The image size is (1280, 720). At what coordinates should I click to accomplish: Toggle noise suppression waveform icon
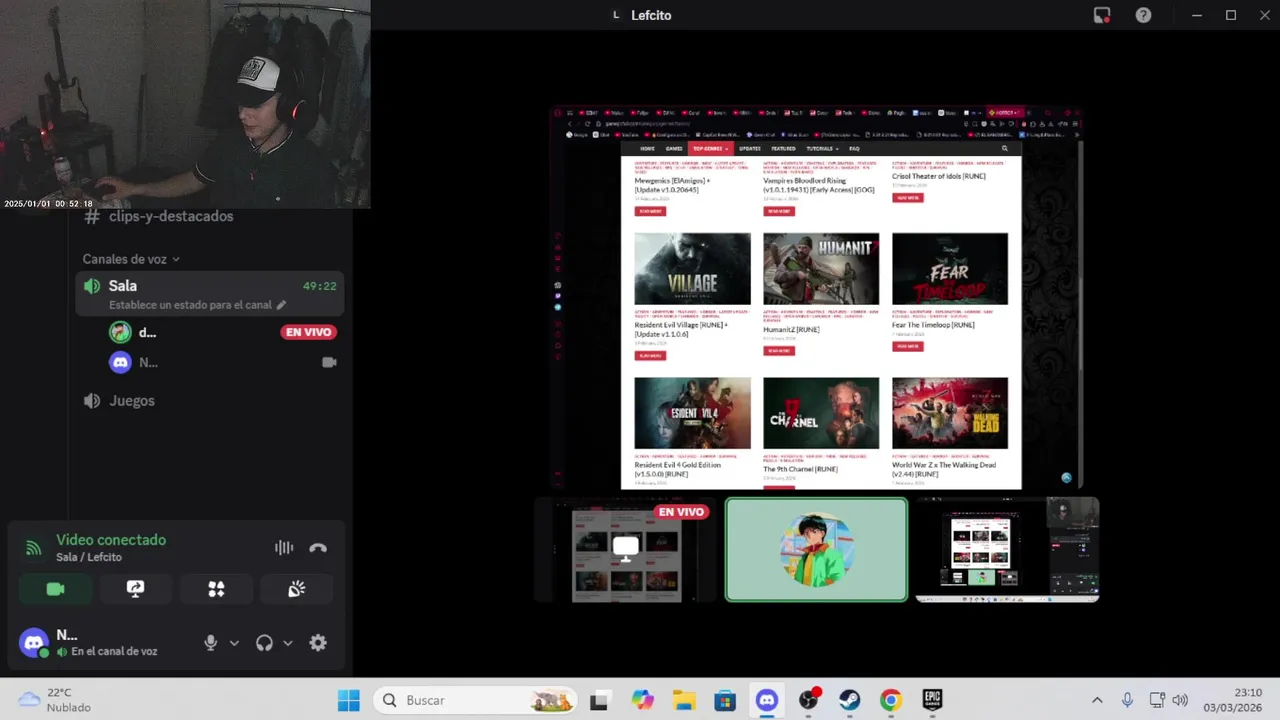(284, 548)
